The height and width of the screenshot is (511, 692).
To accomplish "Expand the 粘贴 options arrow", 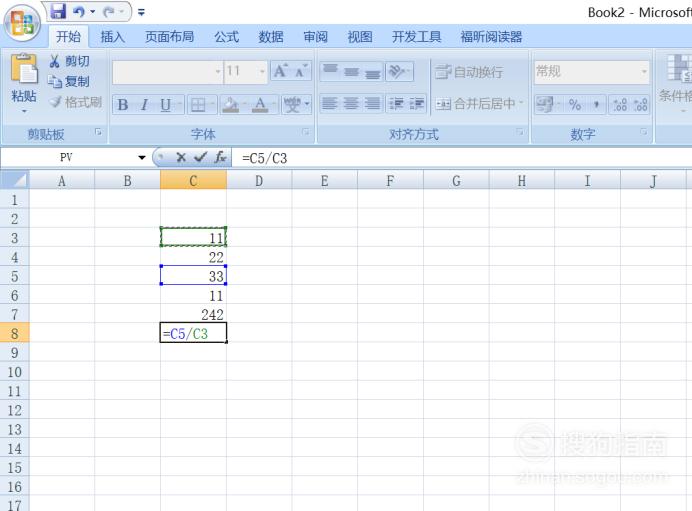I will pyautogui.click(x=24, y=111).
